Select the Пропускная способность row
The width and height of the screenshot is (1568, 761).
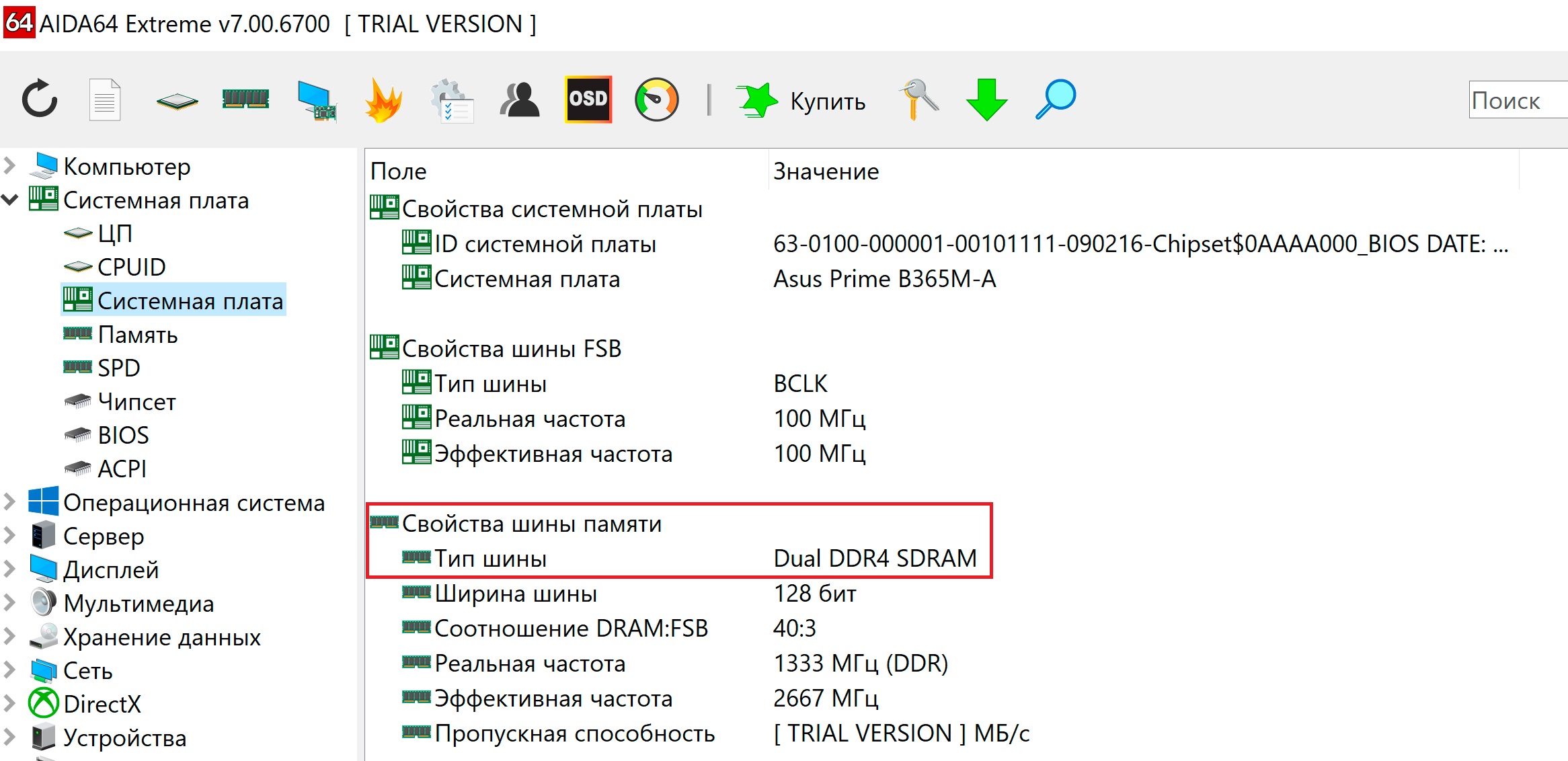coord(715,733)
